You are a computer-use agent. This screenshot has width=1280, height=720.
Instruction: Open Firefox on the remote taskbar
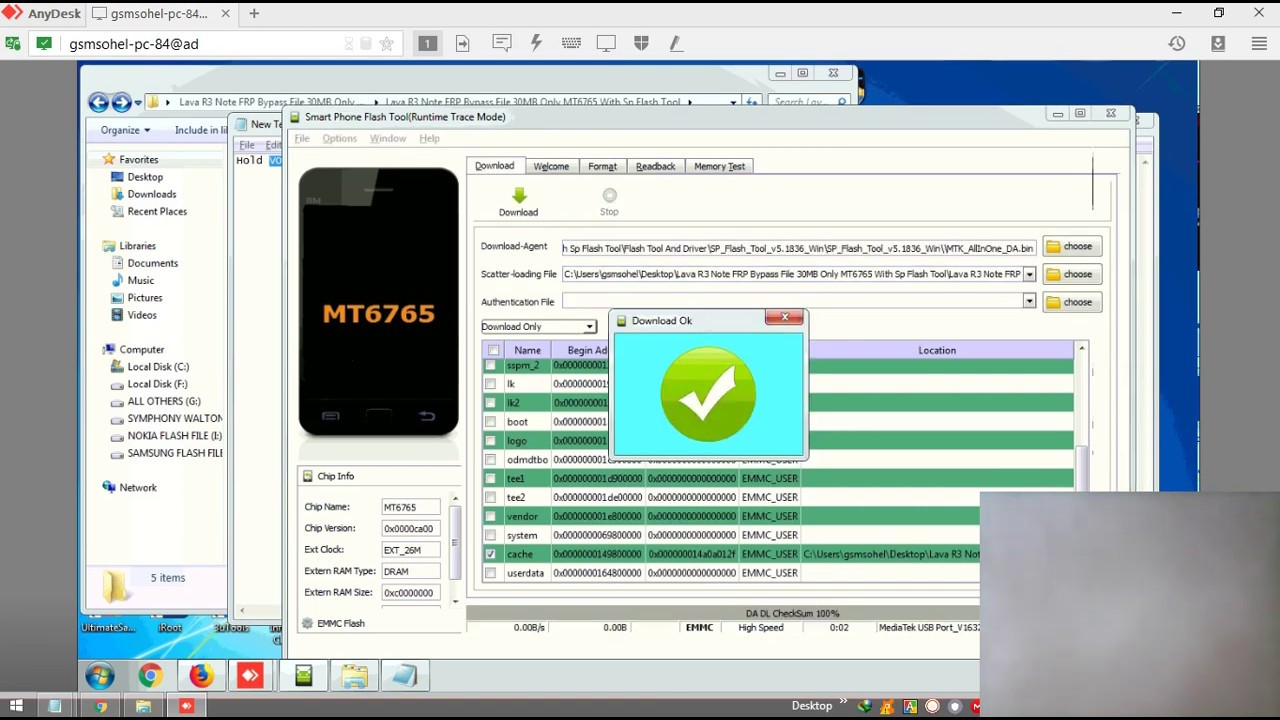200,676
